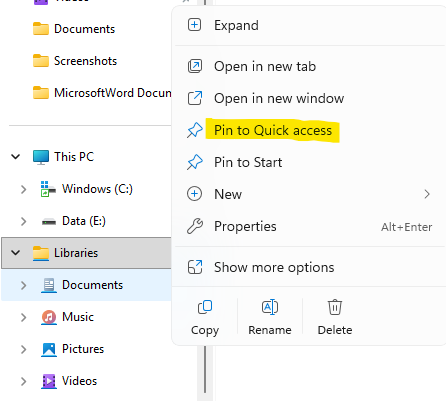The height and width of the screenshot is (401, 446).
Task: Select the Pictures library label
Action: tap(83, 349)
